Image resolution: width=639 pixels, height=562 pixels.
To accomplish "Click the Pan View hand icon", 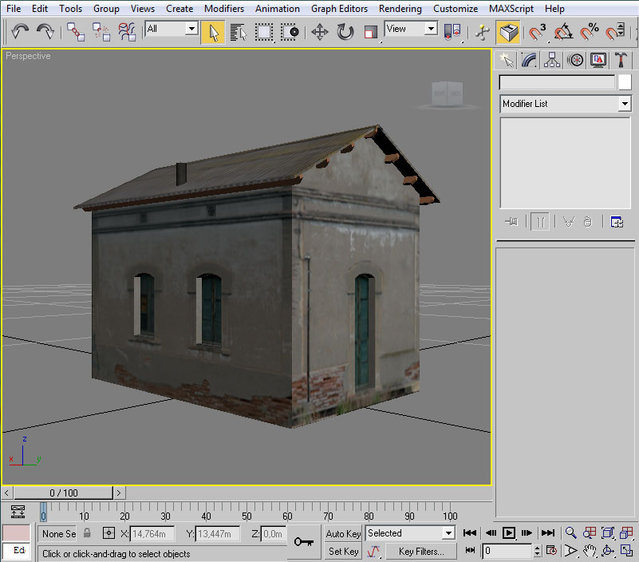I will [590, 551].
